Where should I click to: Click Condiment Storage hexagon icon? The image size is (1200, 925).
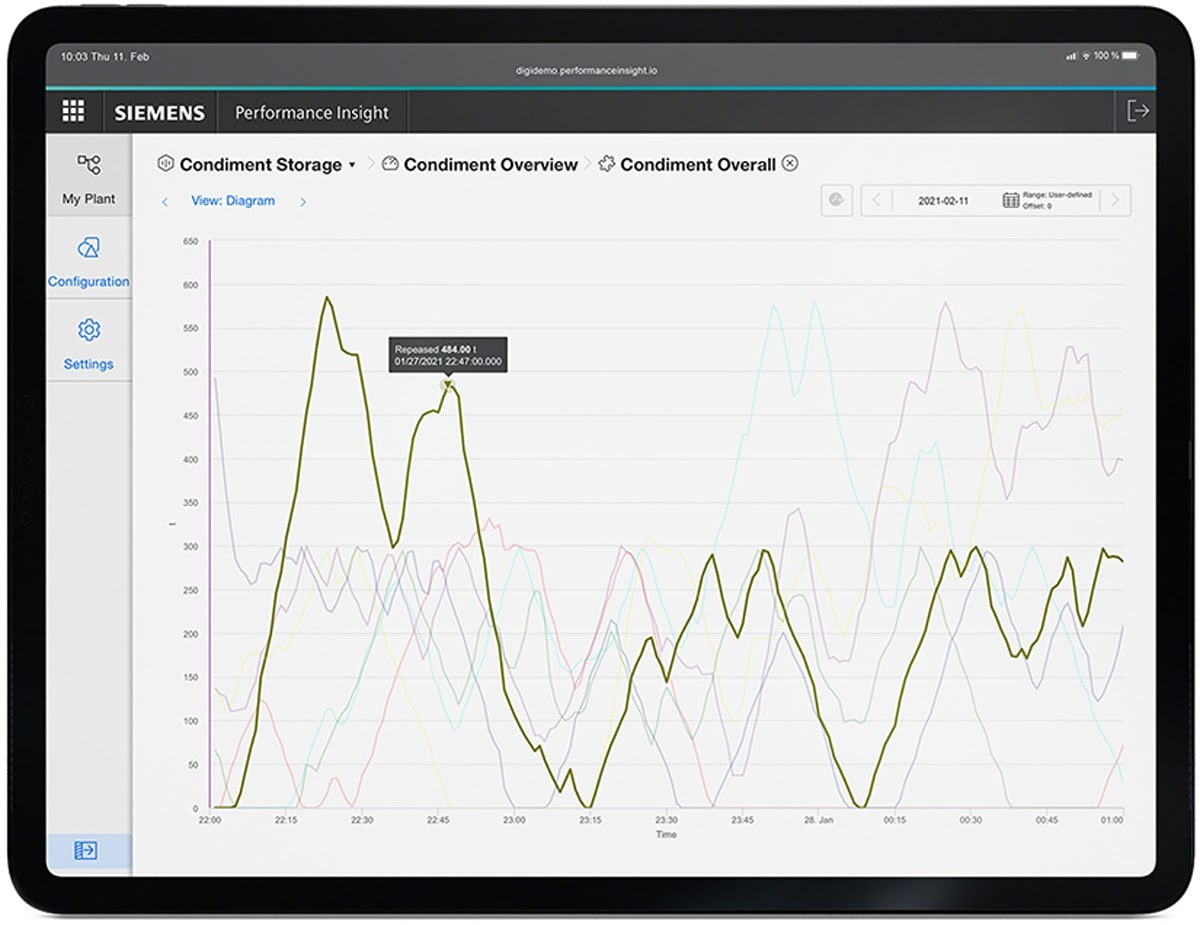(x=165, y=164)
